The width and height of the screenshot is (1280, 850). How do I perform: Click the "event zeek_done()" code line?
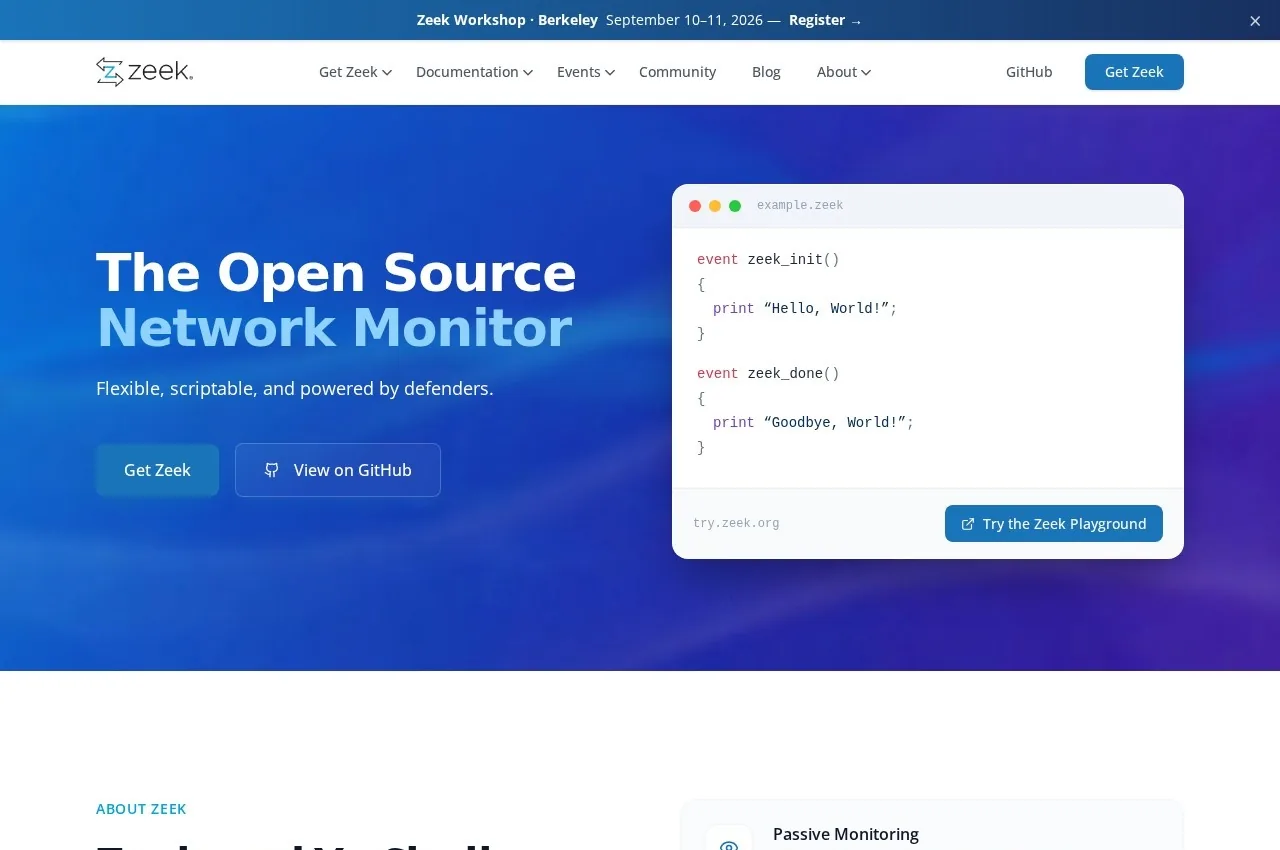tap(768, 374)
